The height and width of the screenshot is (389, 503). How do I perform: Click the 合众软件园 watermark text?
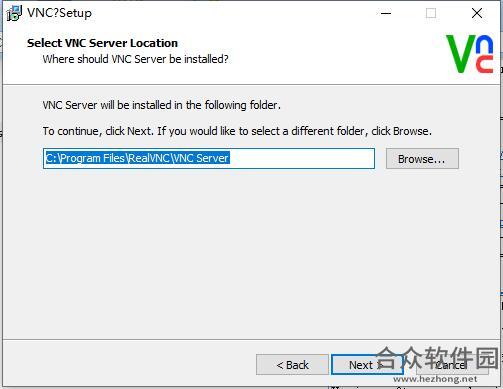437,357
